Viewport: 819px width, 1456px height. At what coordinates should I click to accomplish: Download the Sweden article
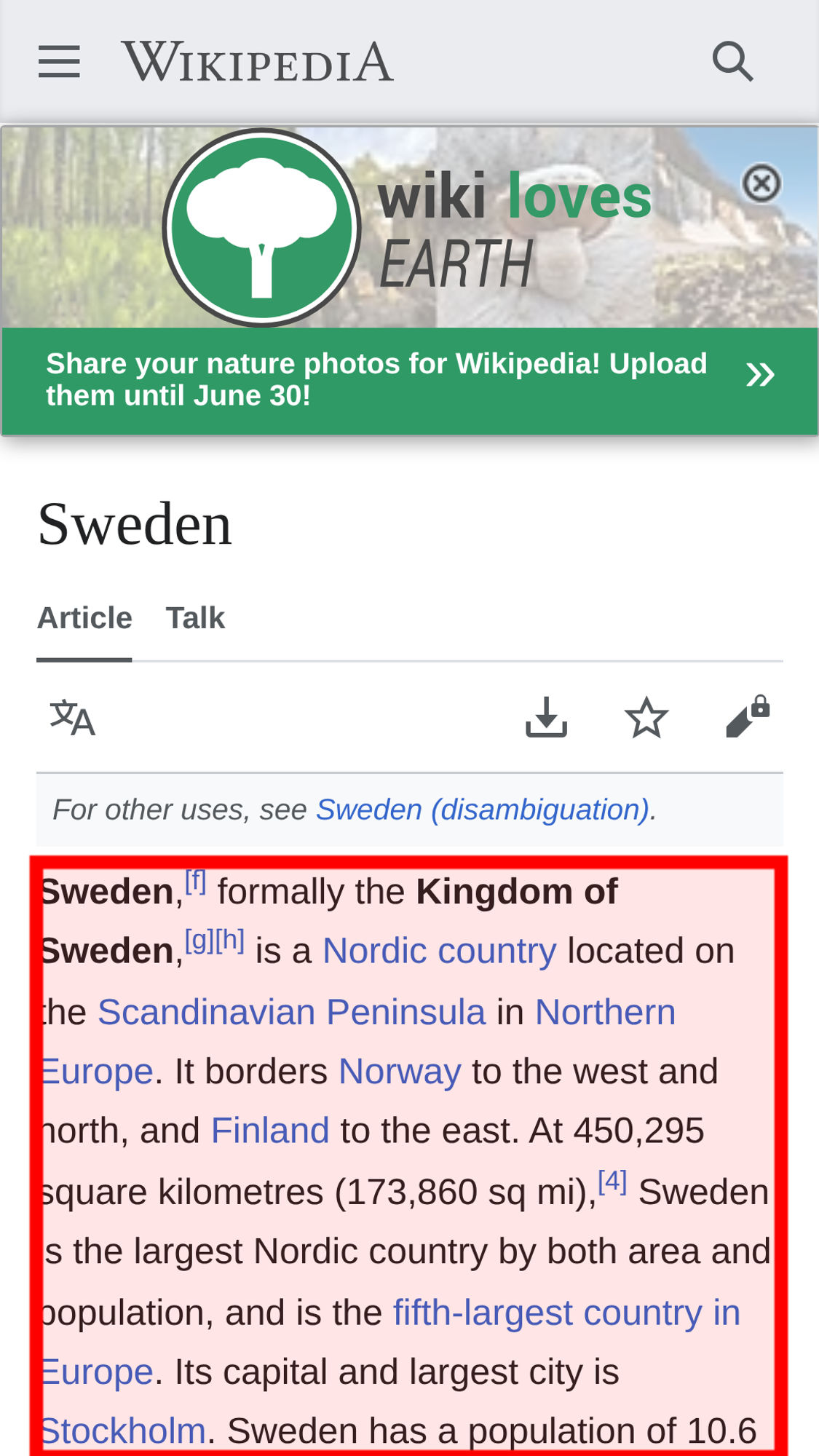[546, 717]
